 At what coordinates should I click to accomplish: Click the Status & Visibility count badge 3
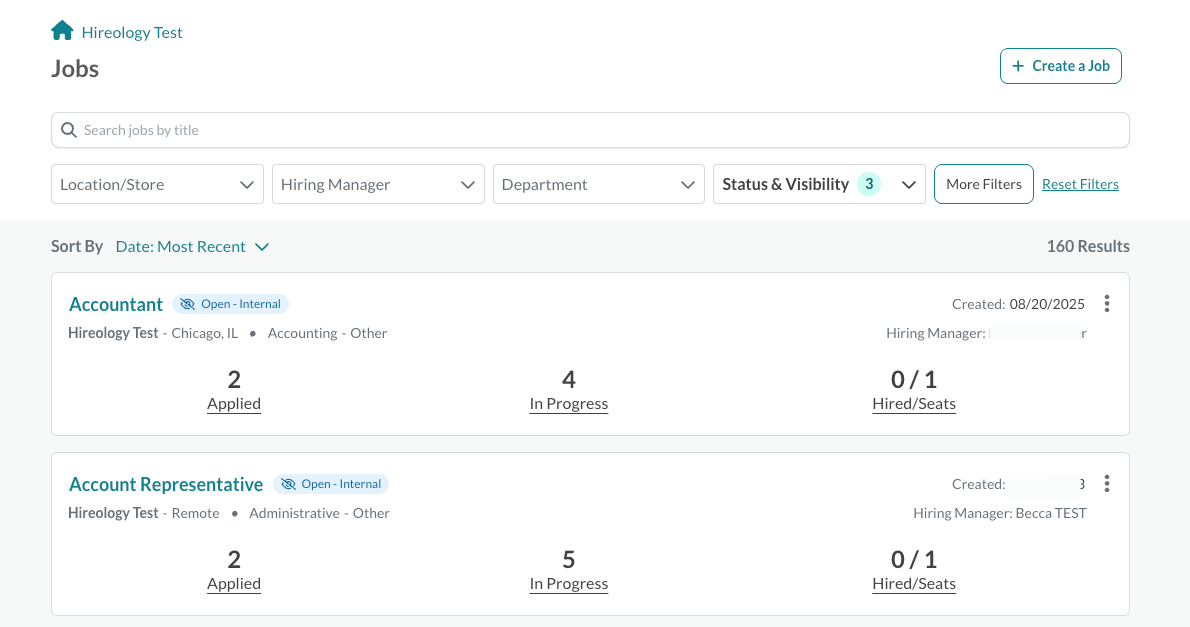(x=869, y=184)
